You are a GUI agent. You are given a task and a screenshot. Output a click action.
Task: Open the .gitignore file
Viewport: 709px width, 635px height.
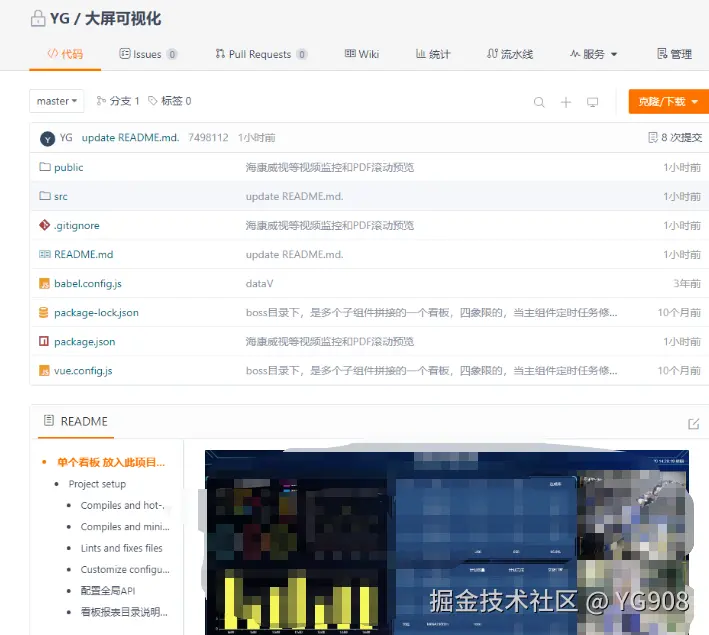tap(76, 225)
